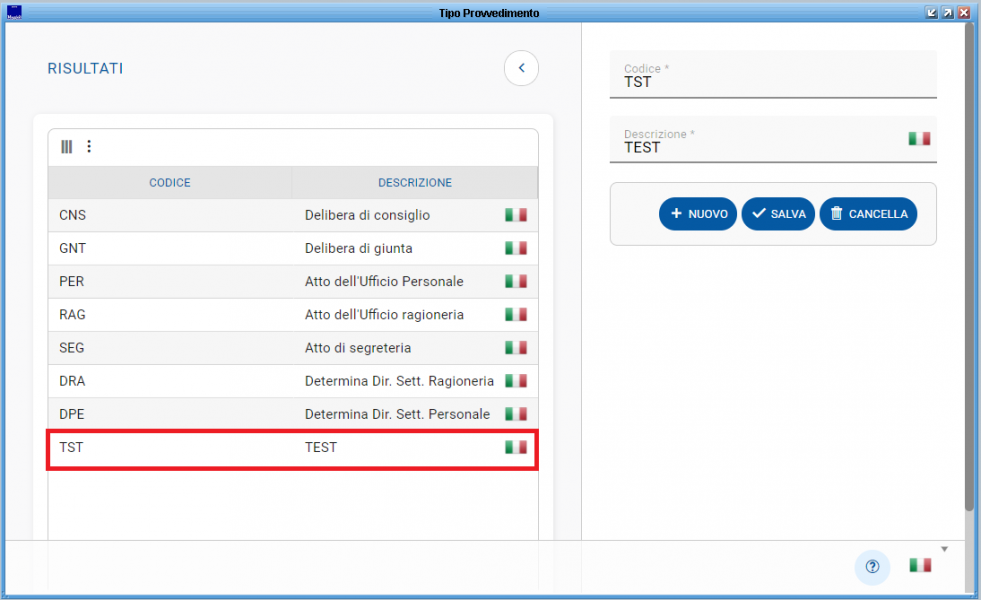Click the flag icon in the TEST row

click(x=516, y=447)
